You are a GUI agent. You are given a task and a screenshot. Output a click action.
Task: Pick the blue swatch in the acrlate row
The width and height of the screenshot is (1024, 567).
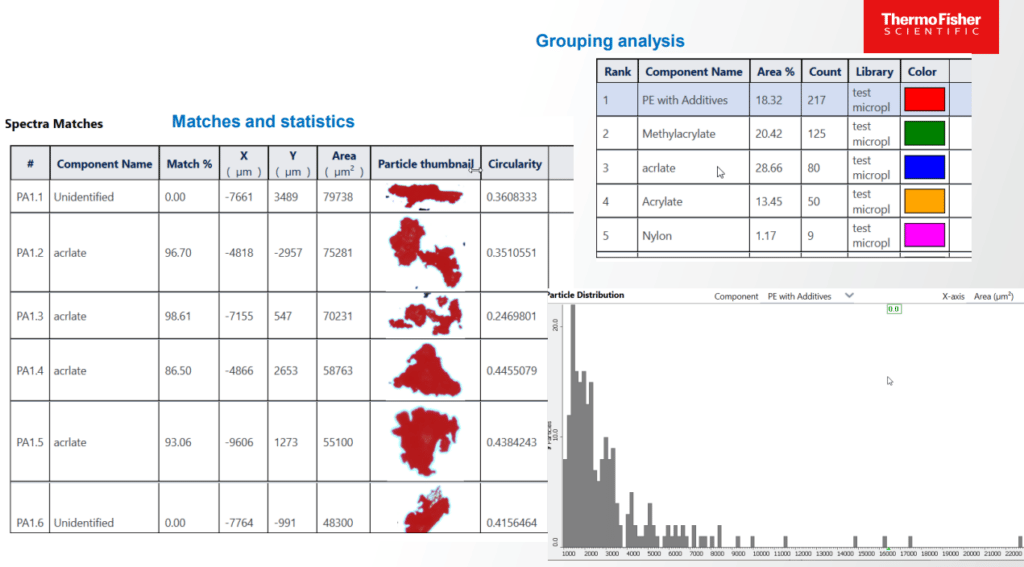pyautogui.click(x=924, y=168)
